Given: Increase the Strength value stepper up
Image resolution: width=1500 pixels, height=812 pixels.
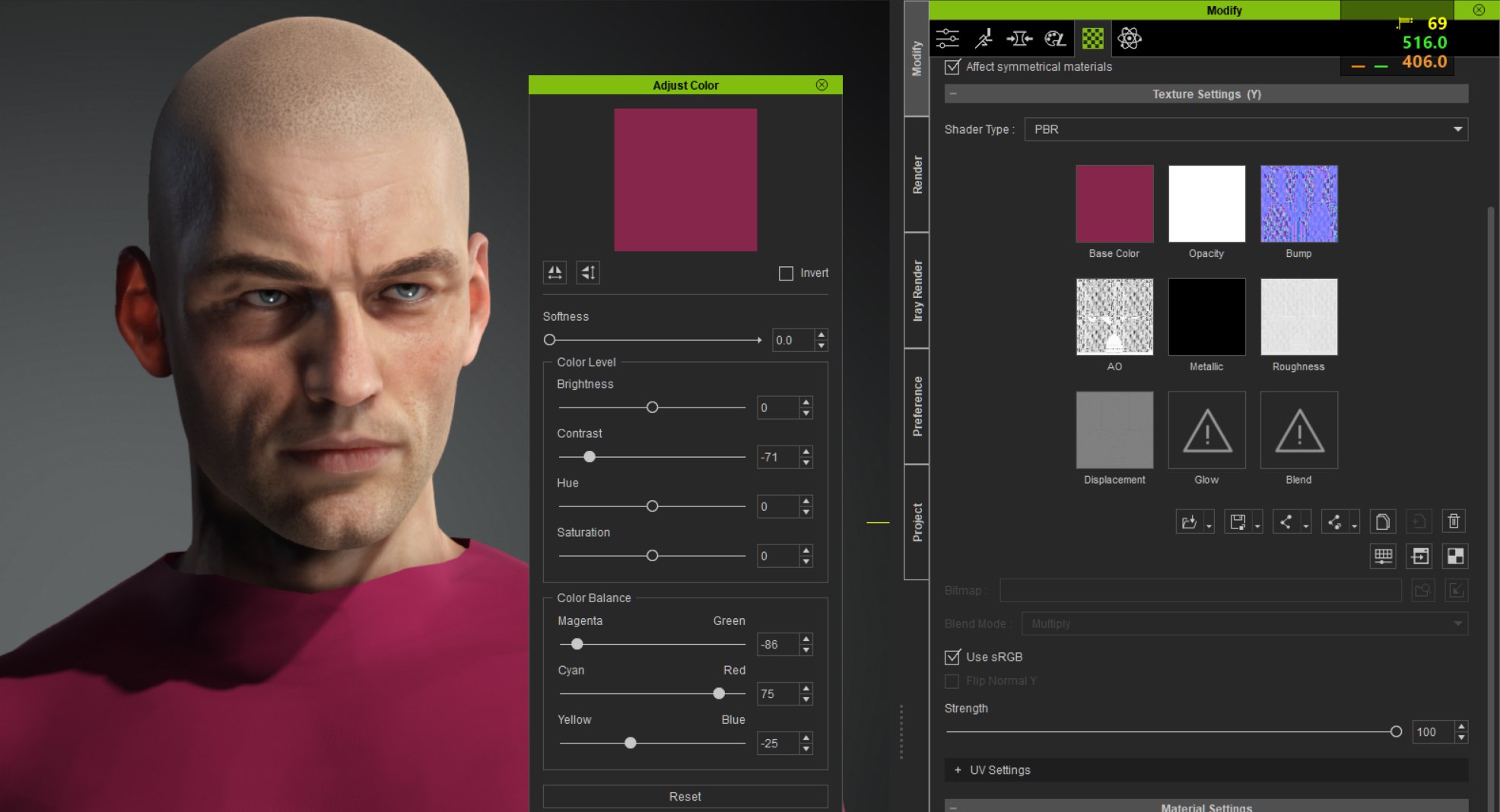Looking at the screenshot, I should pyautogui.click(x=1461, y=727).
